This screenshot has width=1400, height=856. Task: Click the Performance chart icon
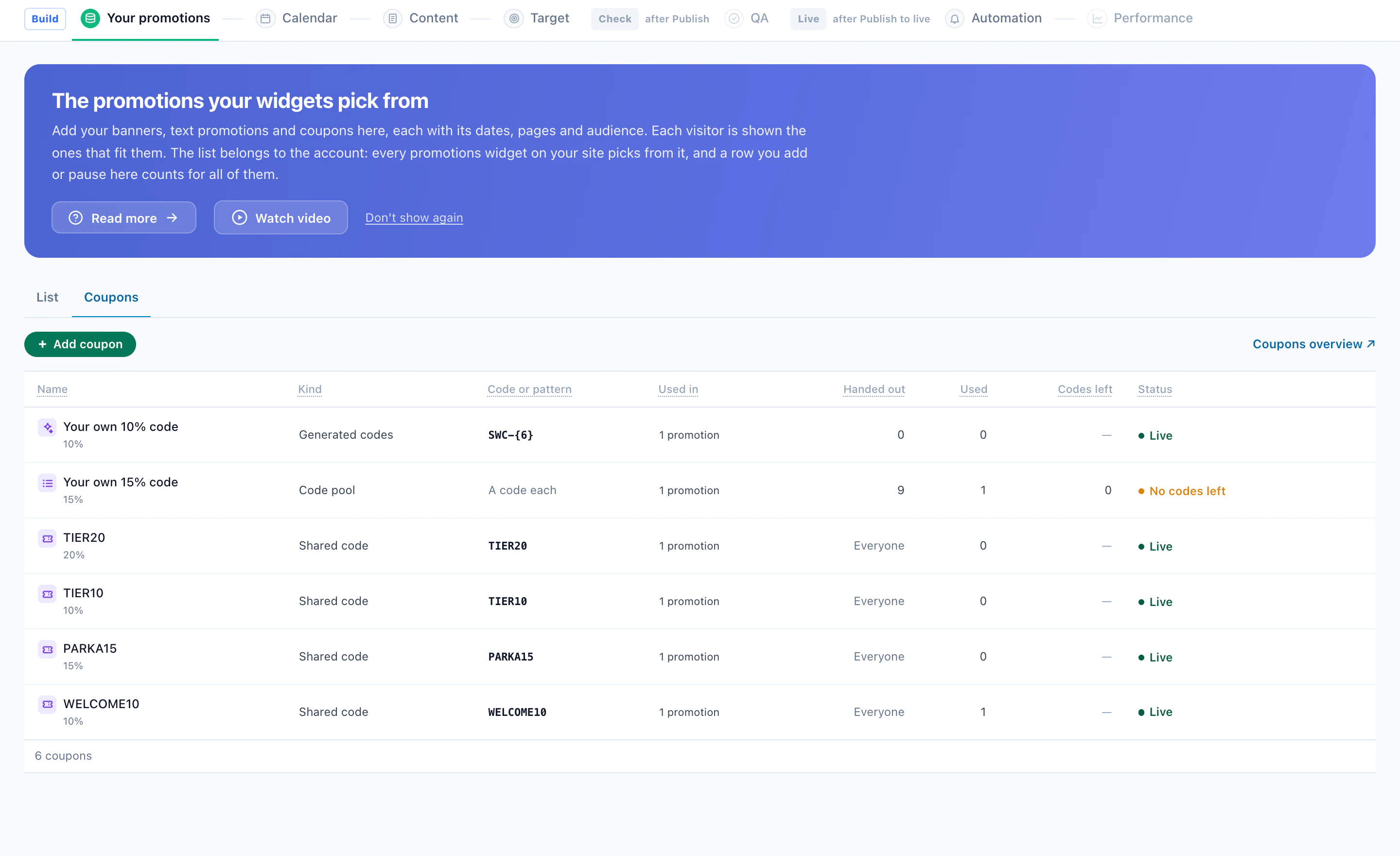pyautogui.click(x=1097, y=18)
